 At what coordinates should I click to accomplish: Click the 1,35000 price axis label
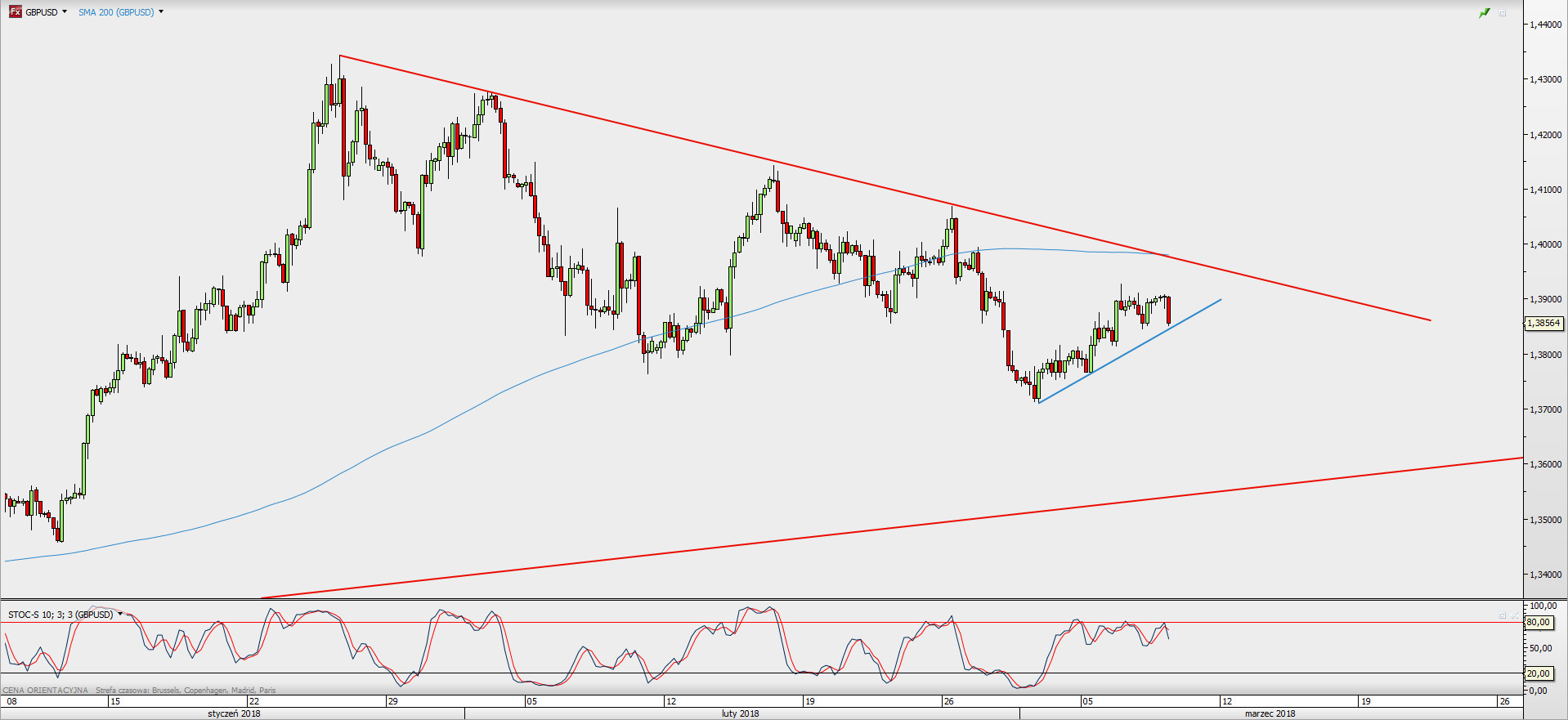(1545, 519)
